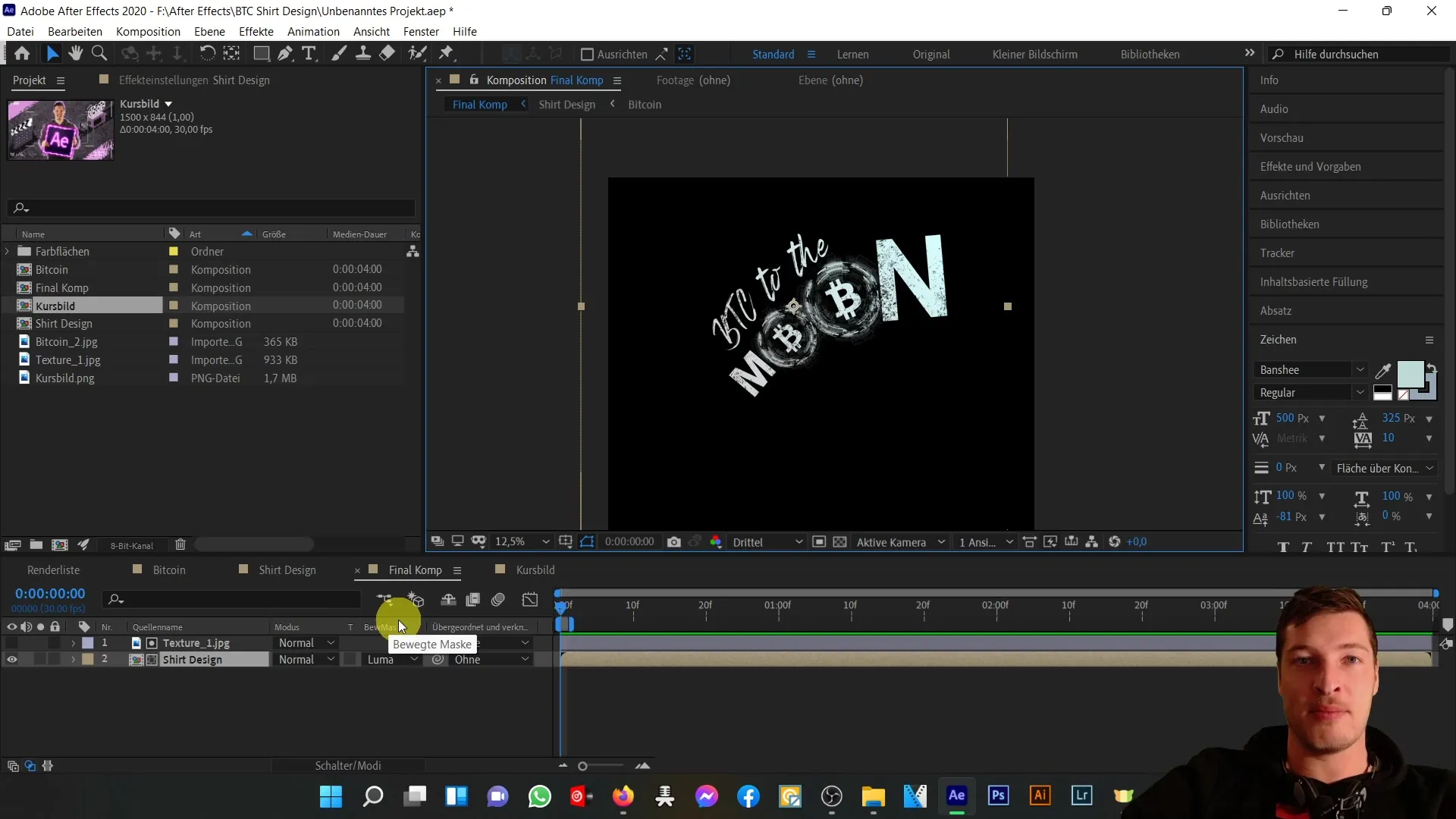
Task: Toggle the shy layer icon in timeline
Action: point(449,600)
